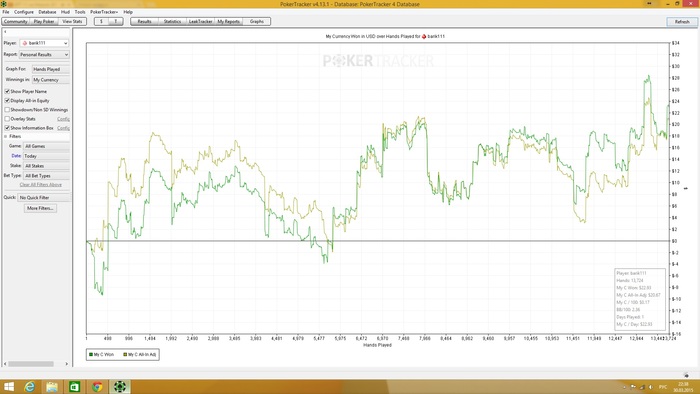Image resolution: width=700 pixels, height=394 pixels.
Task: Select the $ cash games button
Action: 101,21
